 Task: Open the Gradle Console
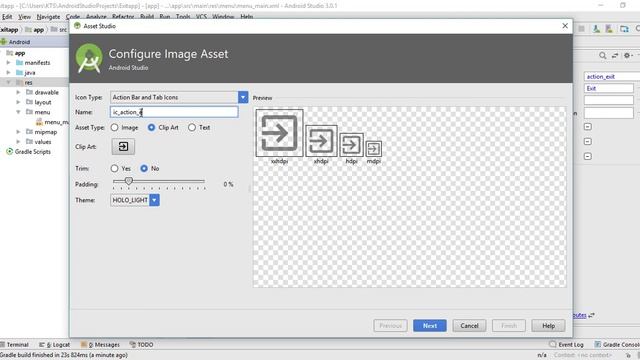617,344
